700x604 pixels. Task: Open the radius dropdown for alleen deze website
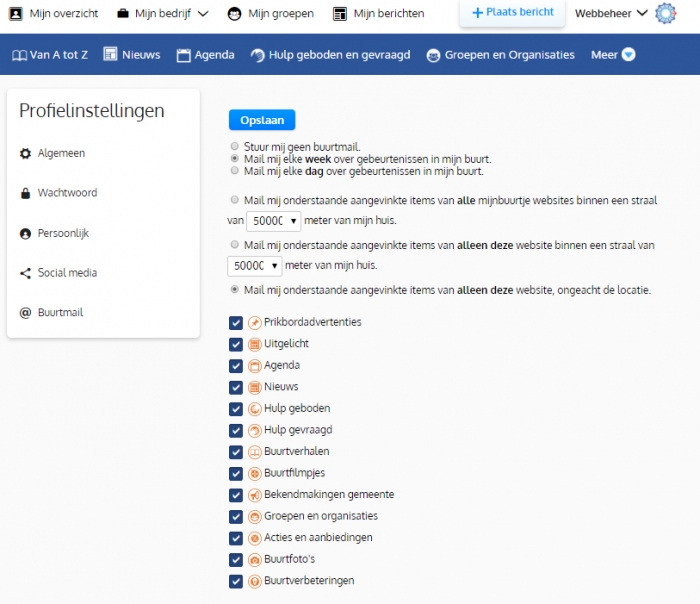click(255, 265)
